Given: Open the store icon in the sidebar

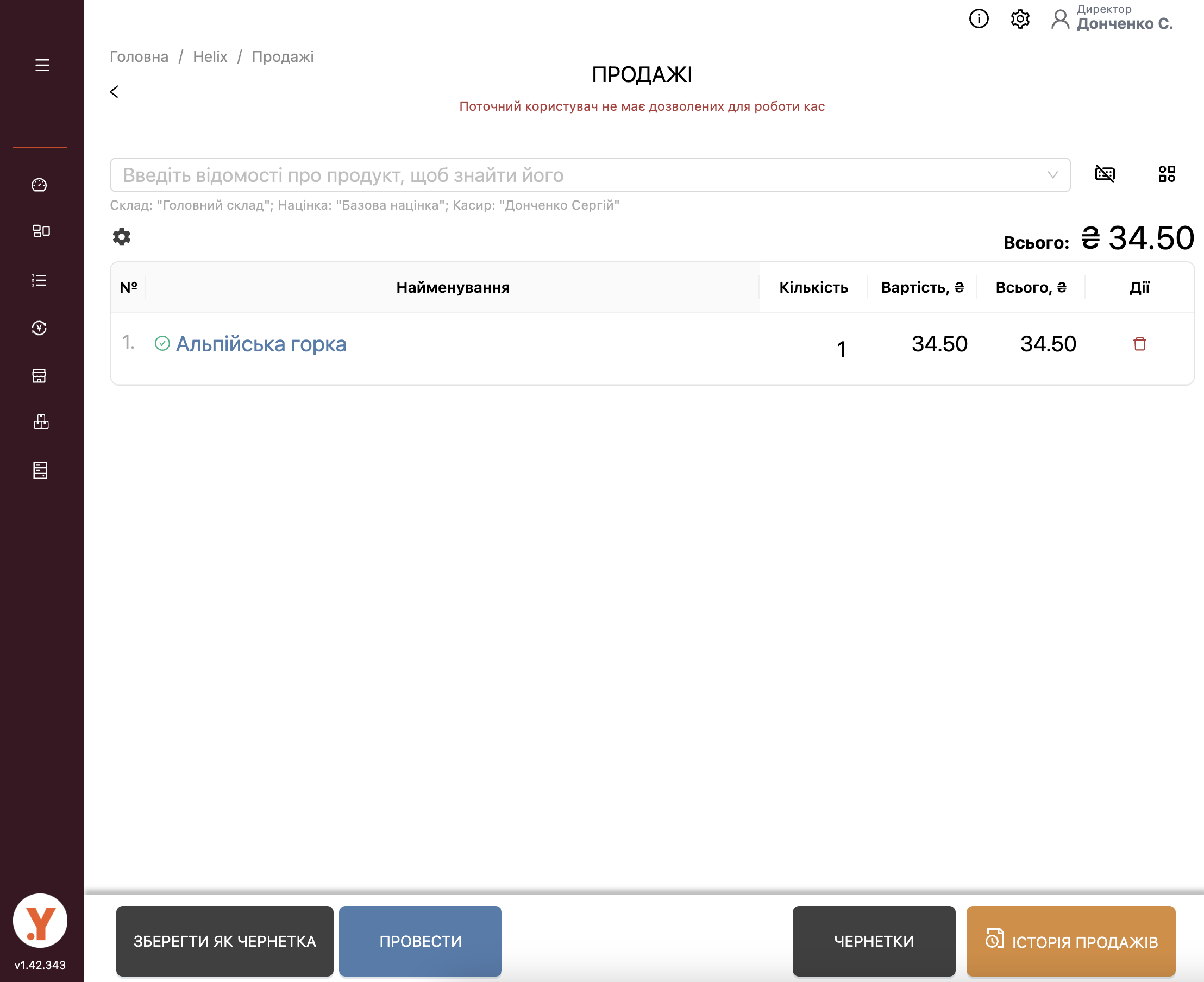Looking at the screenshot, I should coord(39,376).
